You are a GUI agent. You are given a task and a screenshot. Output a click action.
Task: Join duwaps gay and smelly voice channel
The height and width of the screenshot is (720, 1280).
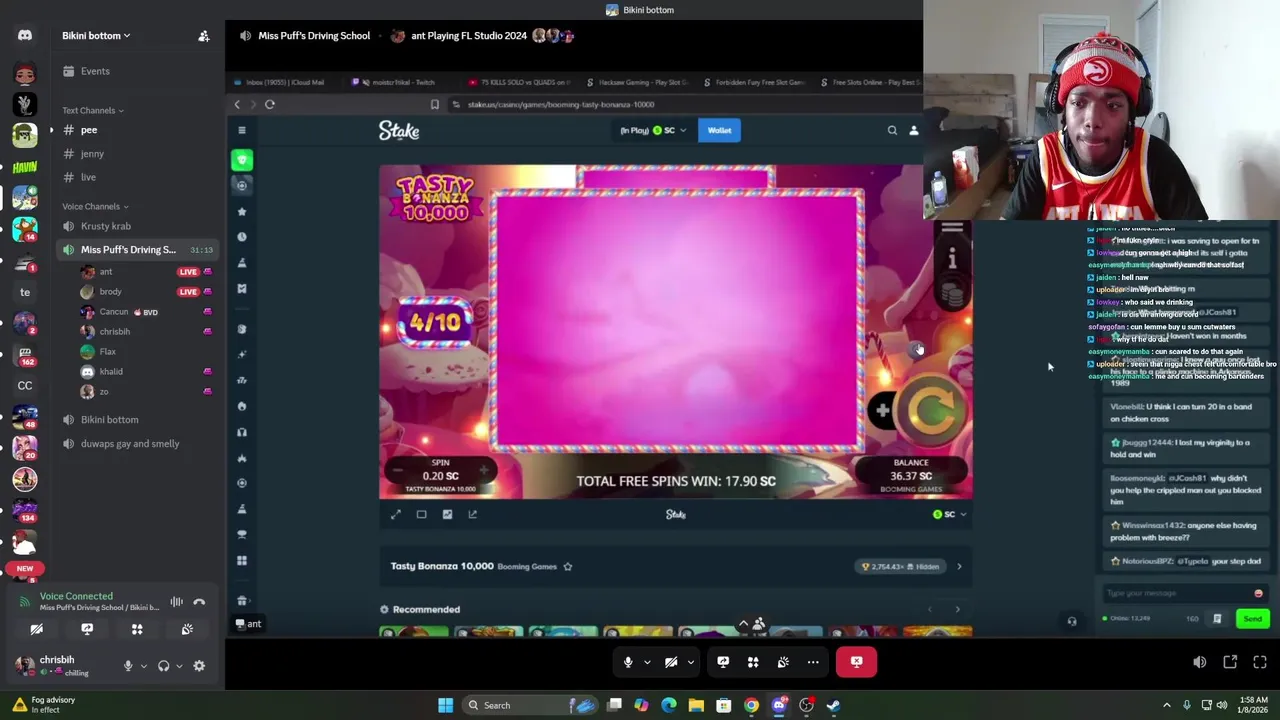(136, 444)
